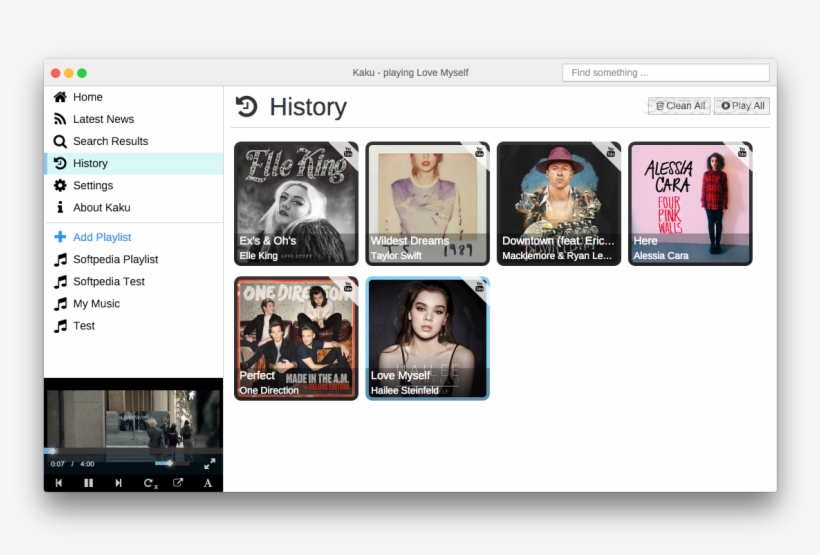Adjust the player volume slider
Image resolution: width=820 pixels, height=555 pixels.
coord(172,463)
